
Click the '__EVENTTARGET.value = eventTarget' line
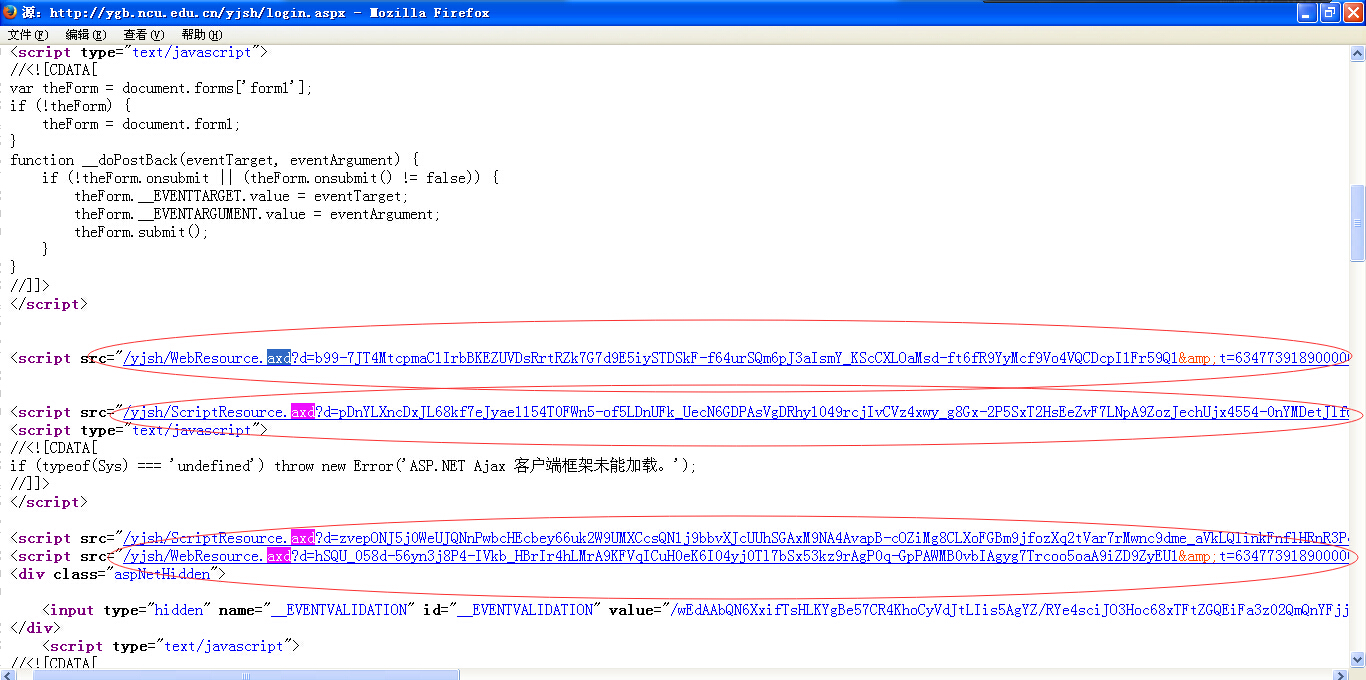(x=241, y=196)
